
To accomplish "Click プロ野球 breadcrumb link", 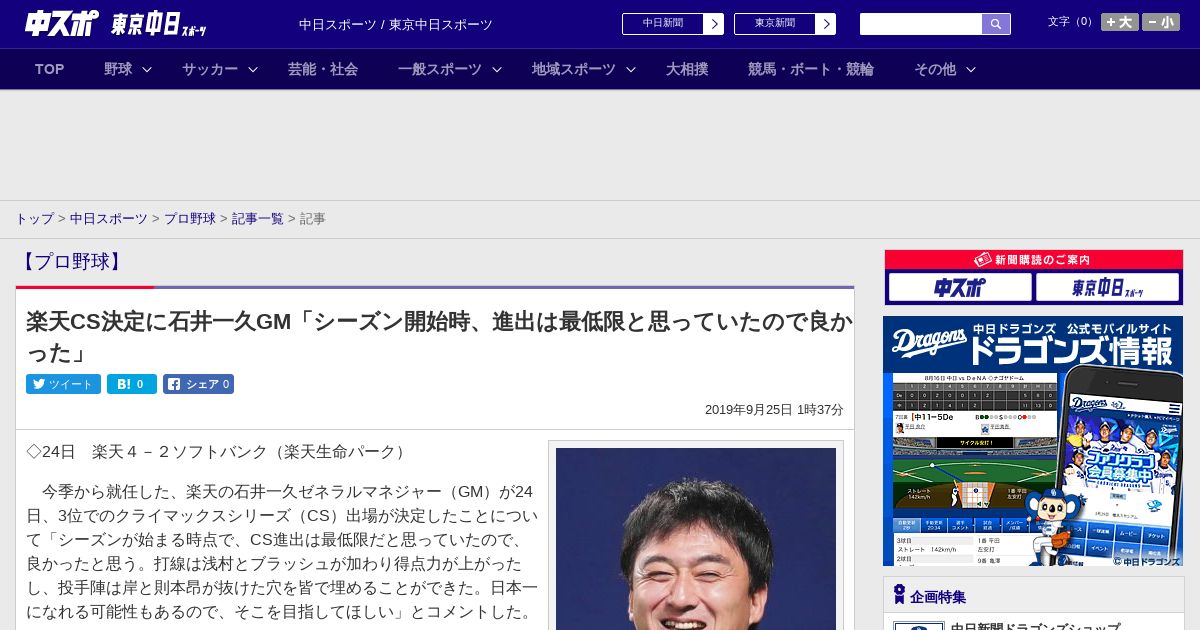I will 190,218.
